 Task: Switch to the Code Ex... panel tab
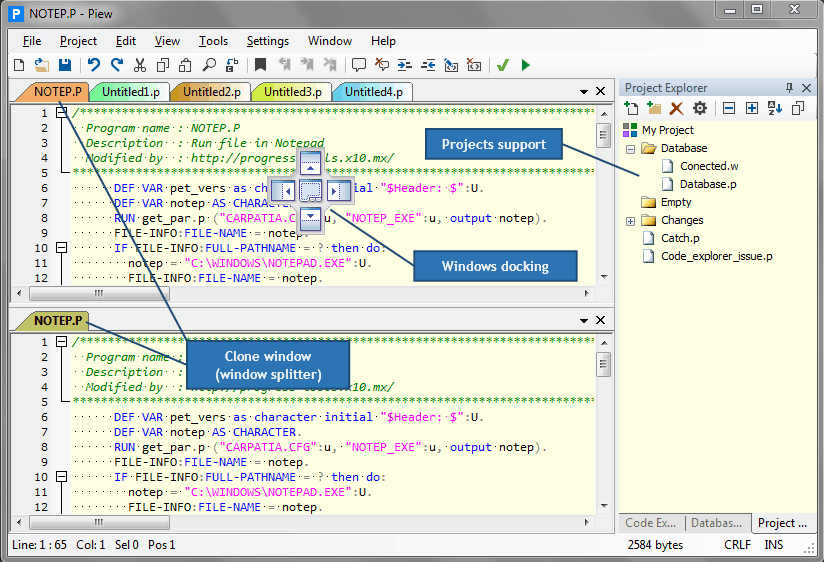651,523
